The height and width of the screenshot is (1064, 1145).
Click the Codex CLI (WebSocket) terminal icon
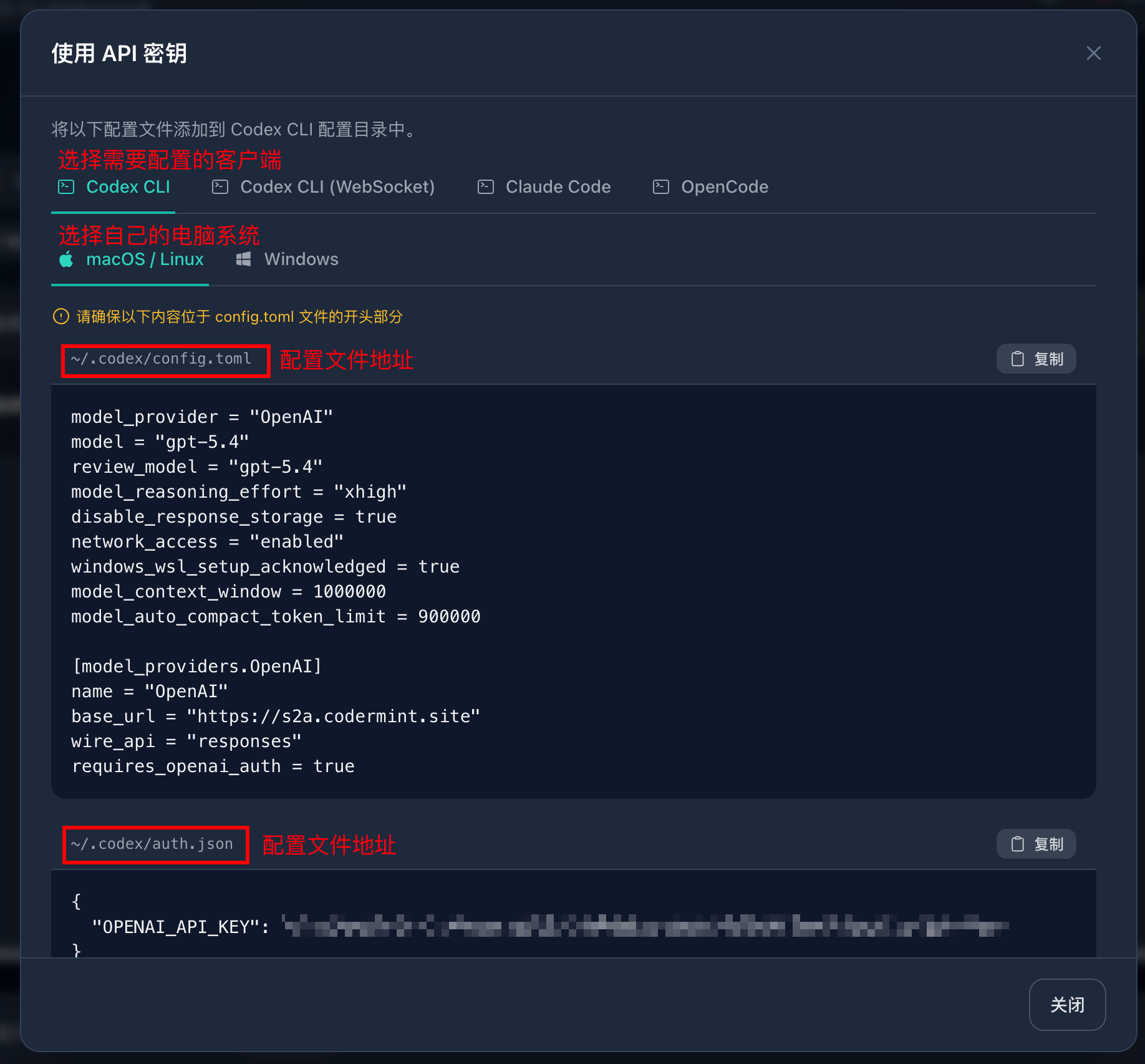(x=220, y=187)
